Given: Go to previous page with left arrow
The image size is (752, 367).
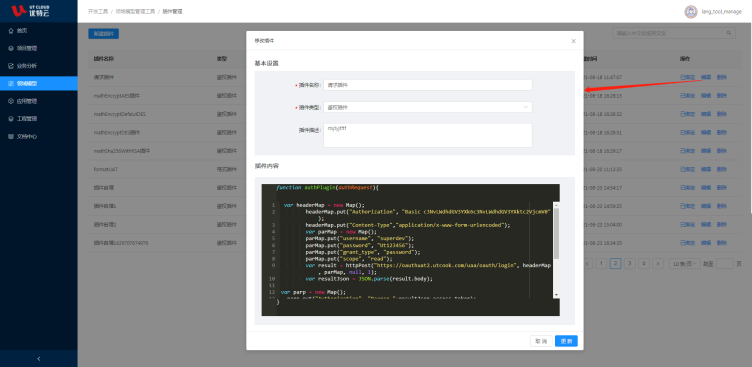Looking at the screenshot, I should click(x=588, y=263).
